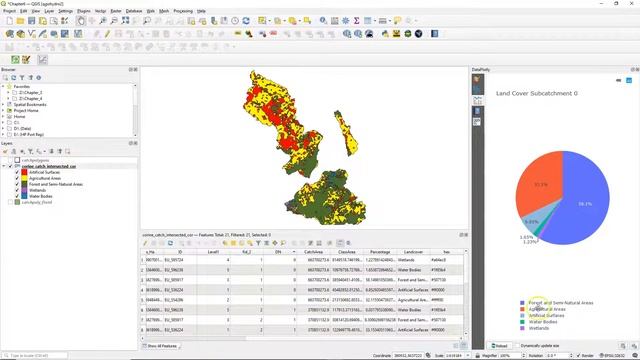640x360 pixels.
Task: Toggle editing pencil in attribute table toolbar
Action: point(145,243)
